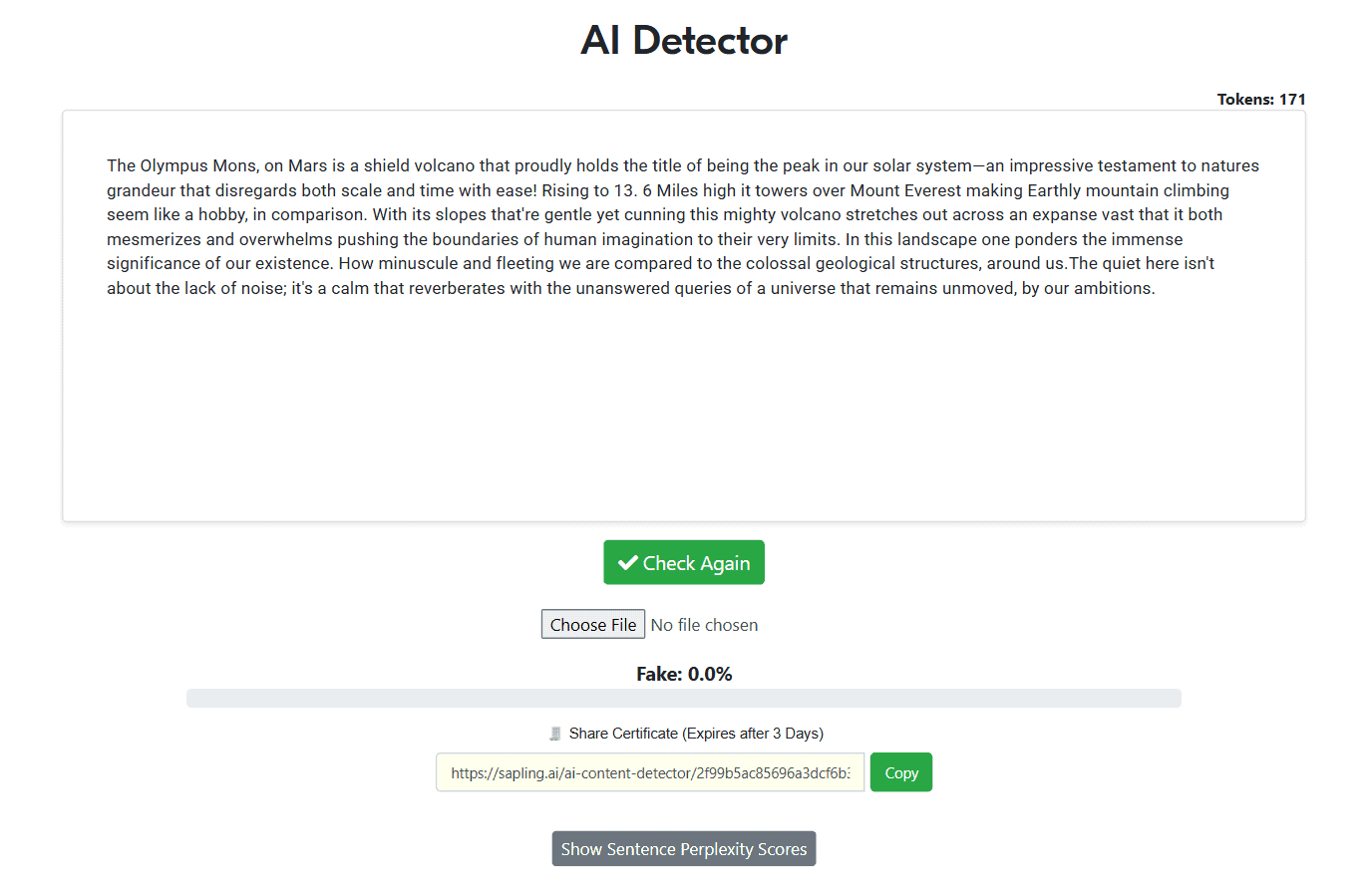Show Sentence Perplexity Scores

(684, 849)
